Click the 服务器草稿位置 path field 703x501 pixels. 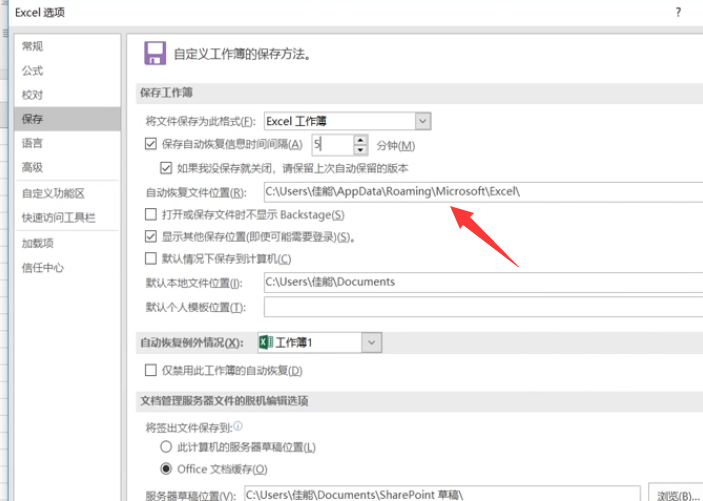[x=443, y=494]
